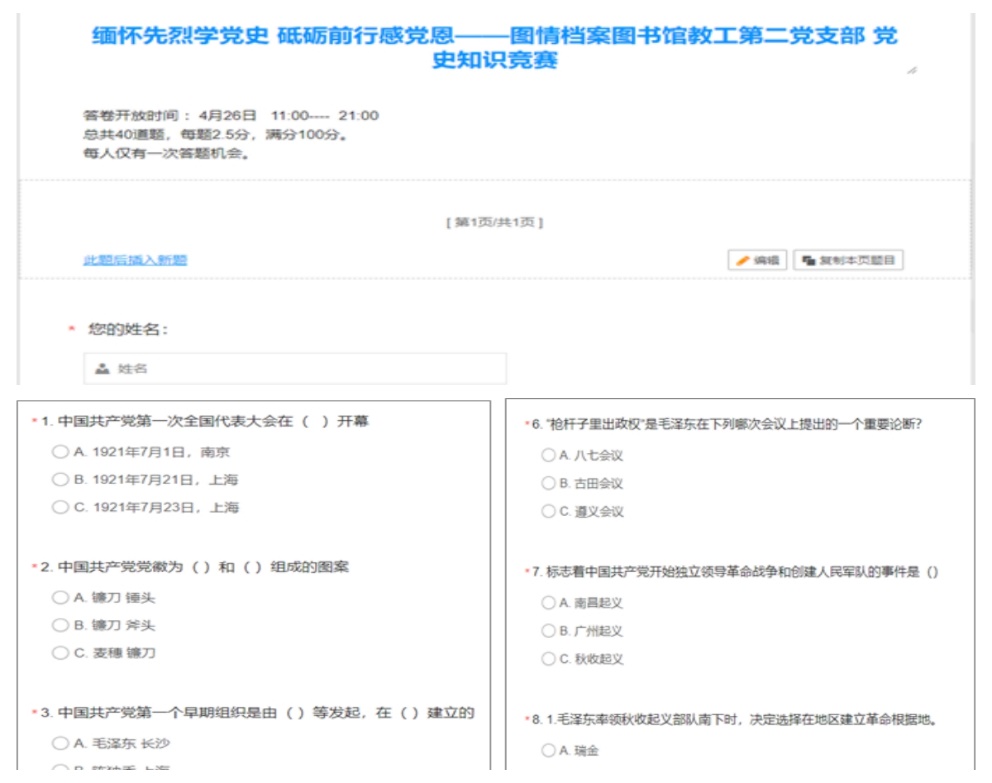
Task: Pick B. 镰刀 斧头 radio option
Action: point(61,625)
